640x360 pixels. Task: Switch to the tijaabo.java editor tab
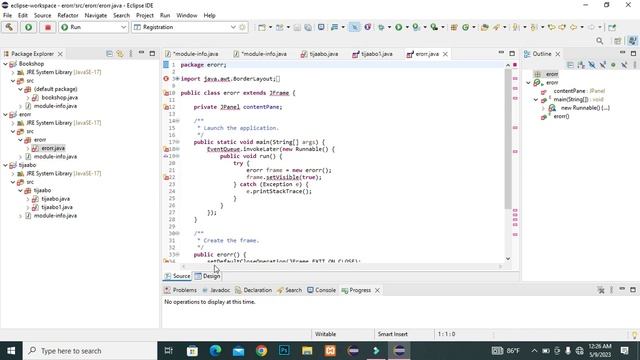320,54
